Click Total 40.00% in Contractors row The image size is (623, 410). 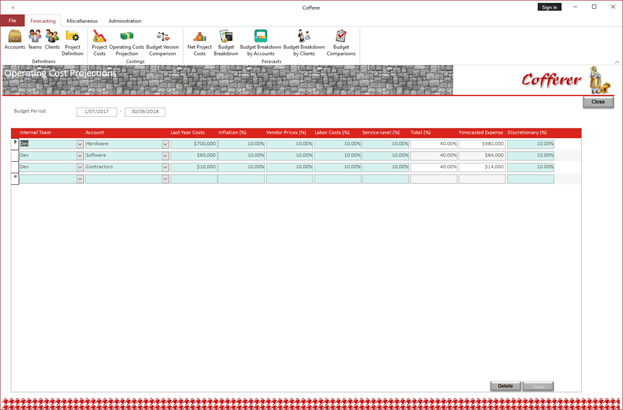click(x=434, y=167)
